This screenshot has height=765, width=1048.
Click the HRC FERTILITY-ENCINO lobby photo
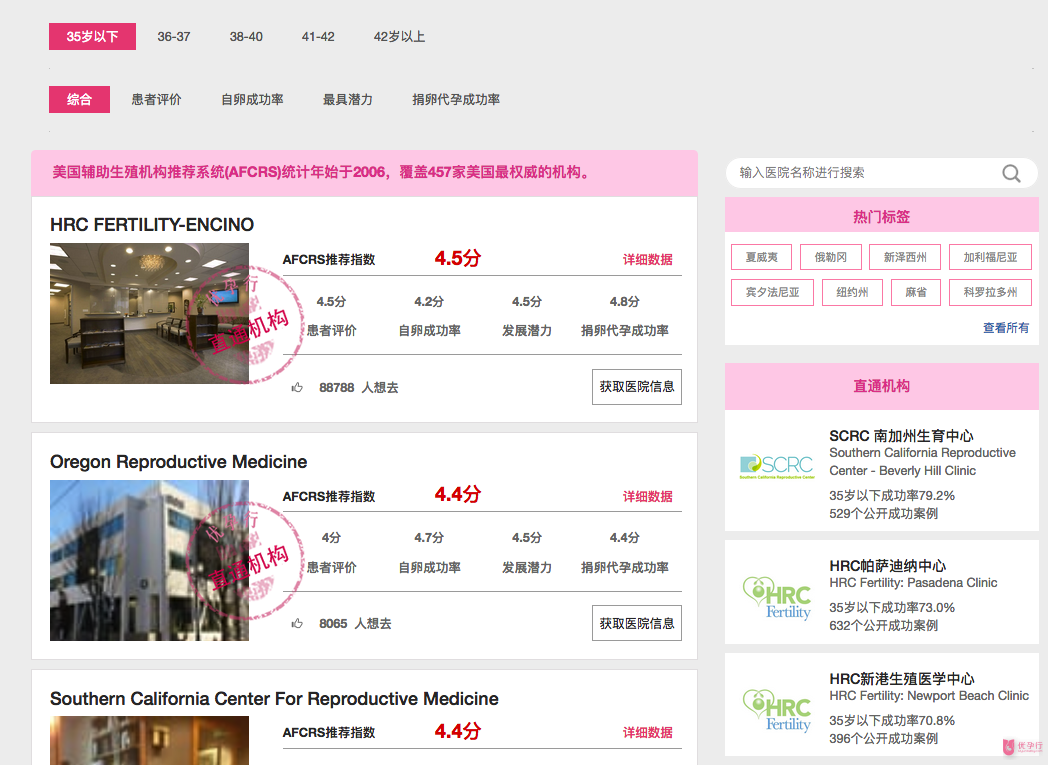(149, 313)
